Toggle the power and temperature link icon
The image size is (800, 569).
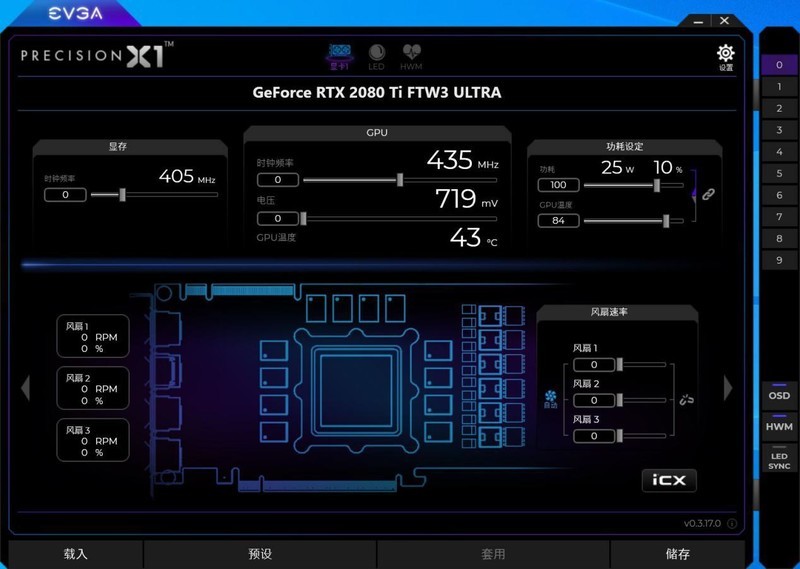pos(708,194)
